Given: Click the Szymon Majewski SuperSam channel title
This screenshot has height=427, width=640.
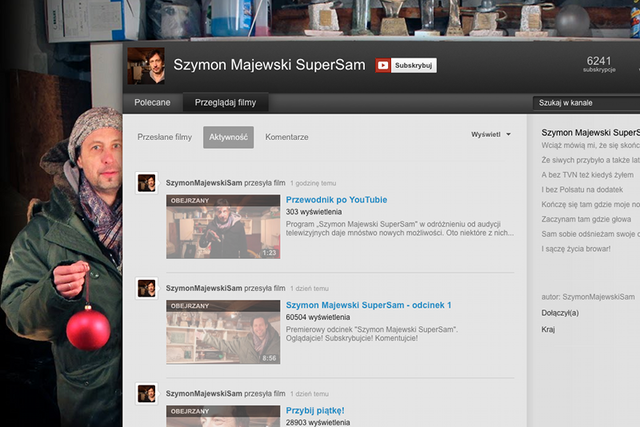Looking at the screenshot, I should coord(269,66).
